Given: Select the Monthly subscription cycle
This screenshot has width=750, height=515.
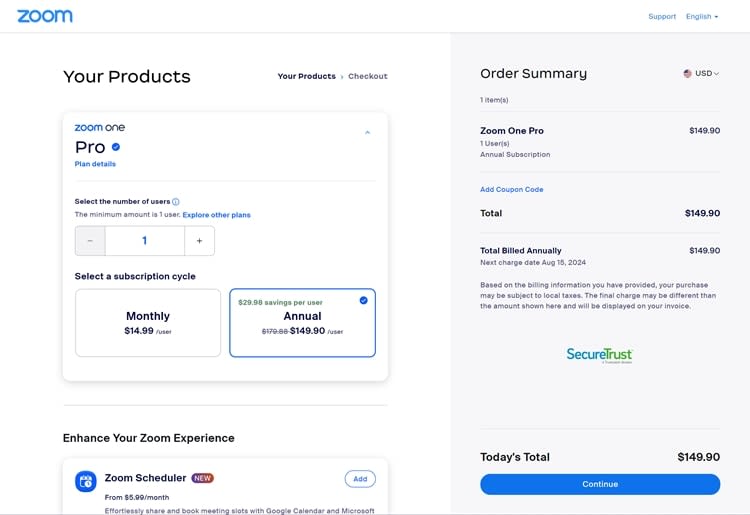Looking at the screenshot, I should click(x=148, y=323).
